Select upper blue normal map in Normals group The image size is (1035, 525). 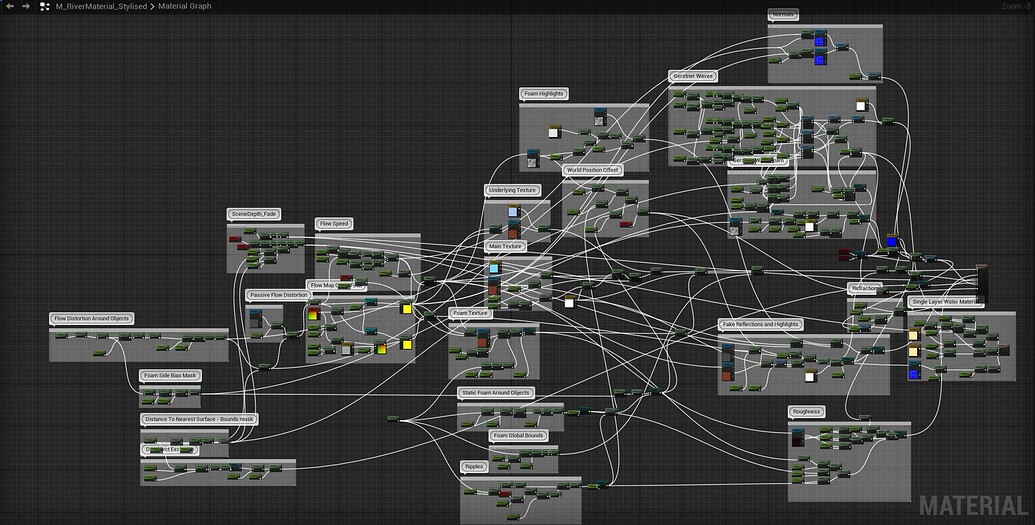click(x=820, y=38)
